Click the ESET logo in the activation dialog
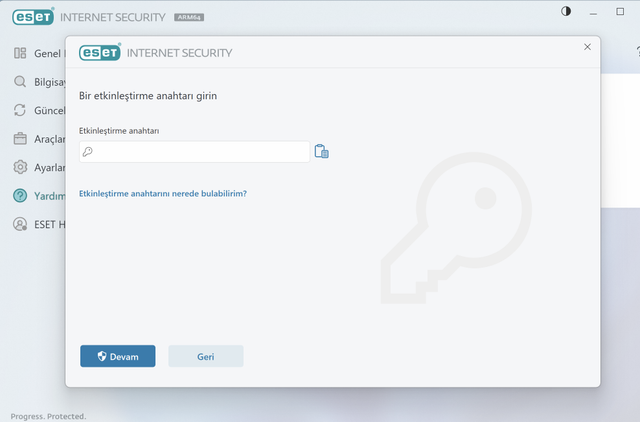 [100, 52]
